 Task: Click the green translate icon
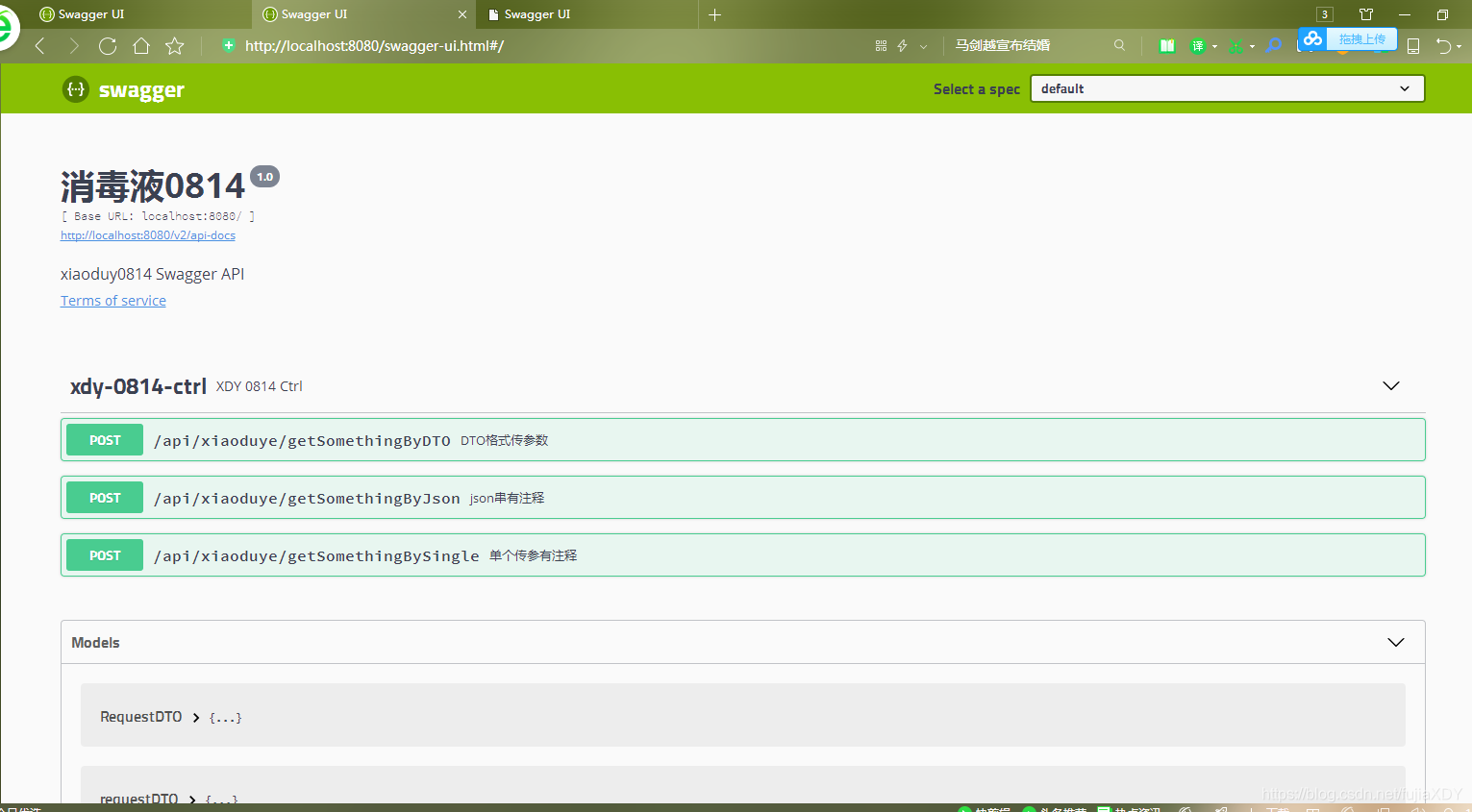pyautogui.click(x=1197, y=46)
